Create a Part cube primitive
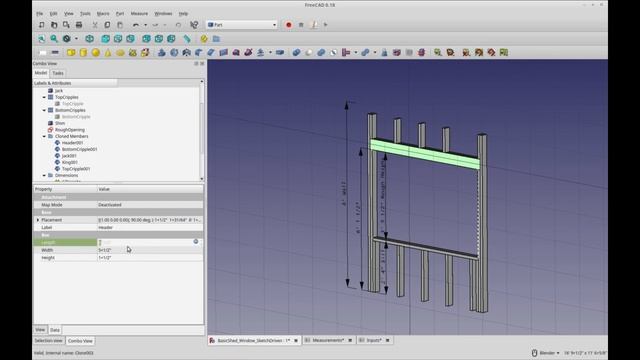 71,53
